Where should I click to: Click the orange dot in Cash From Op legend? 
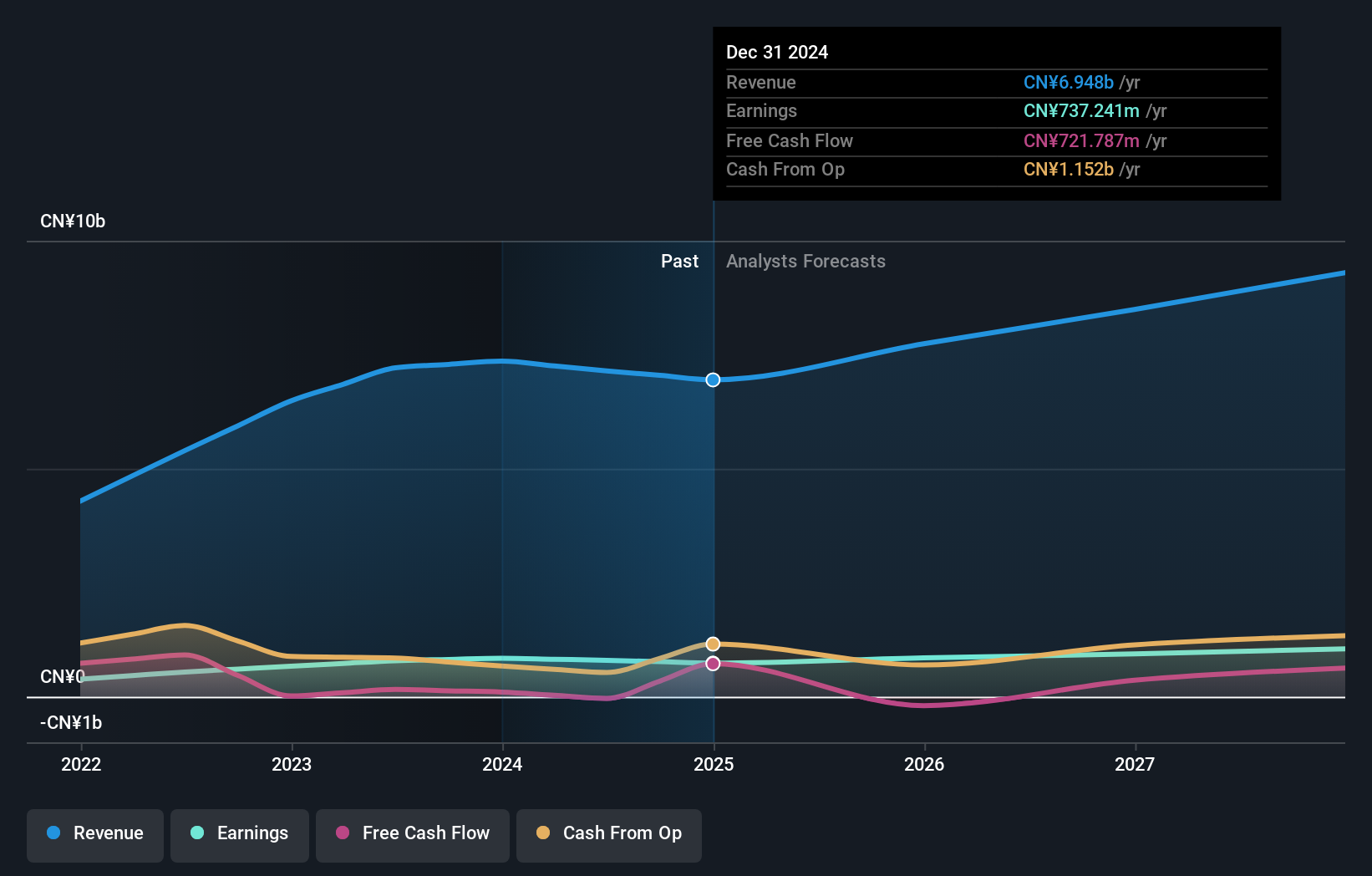click(x=543, y=833)
